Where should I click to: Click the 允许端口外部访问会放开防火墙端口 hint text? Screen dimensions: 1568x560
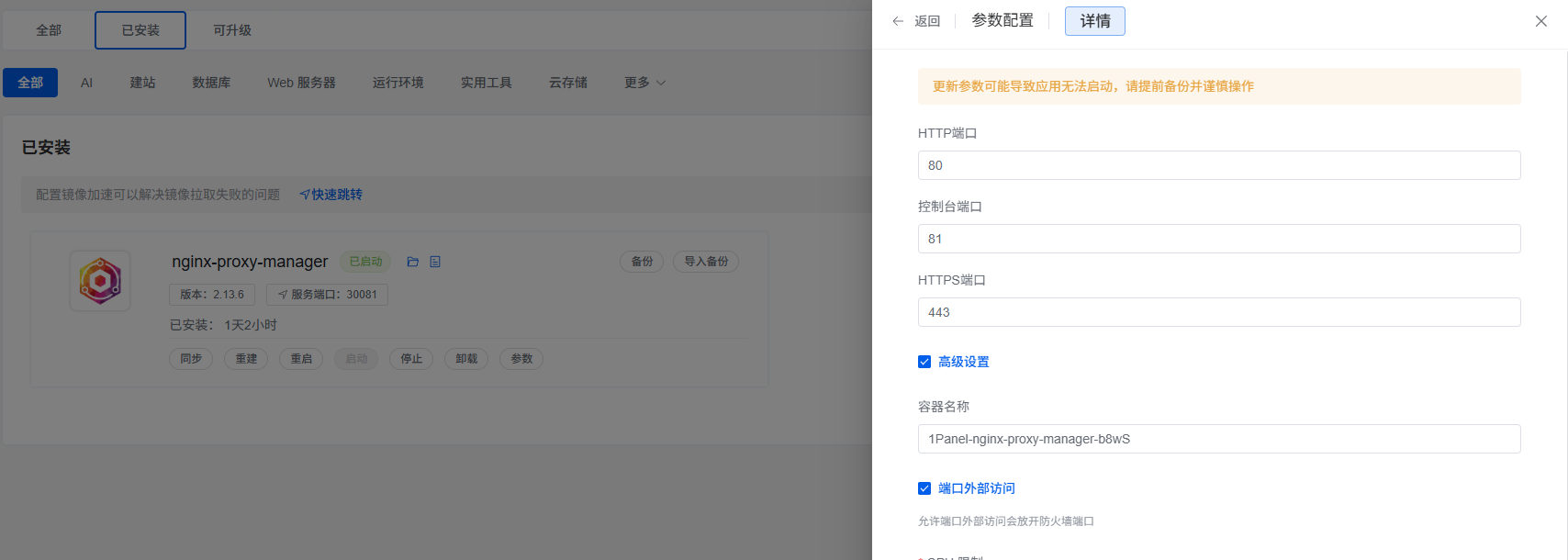(x=1006, y=521)
